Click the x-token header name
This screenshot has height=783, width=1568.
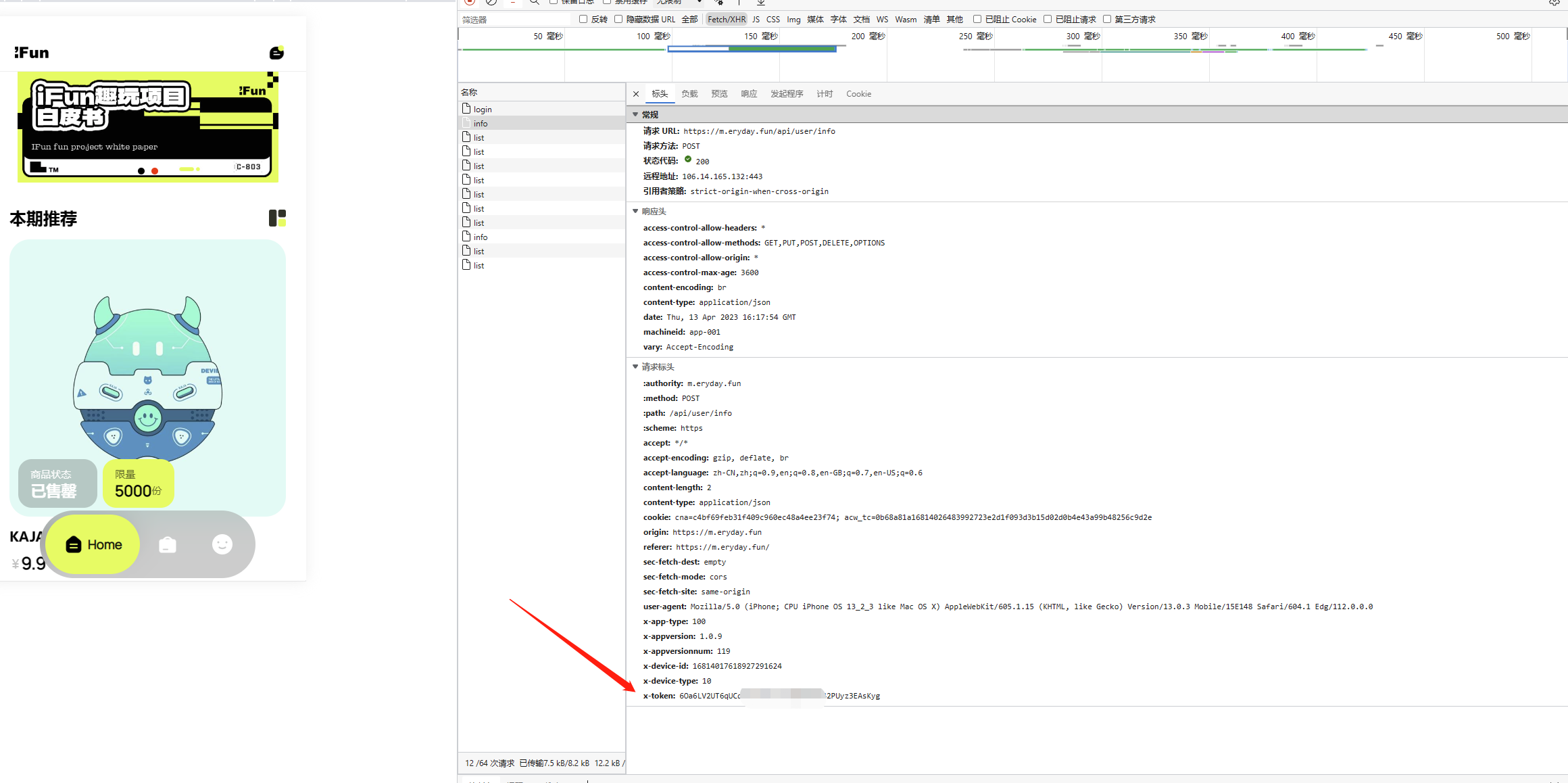click(659, 696)
